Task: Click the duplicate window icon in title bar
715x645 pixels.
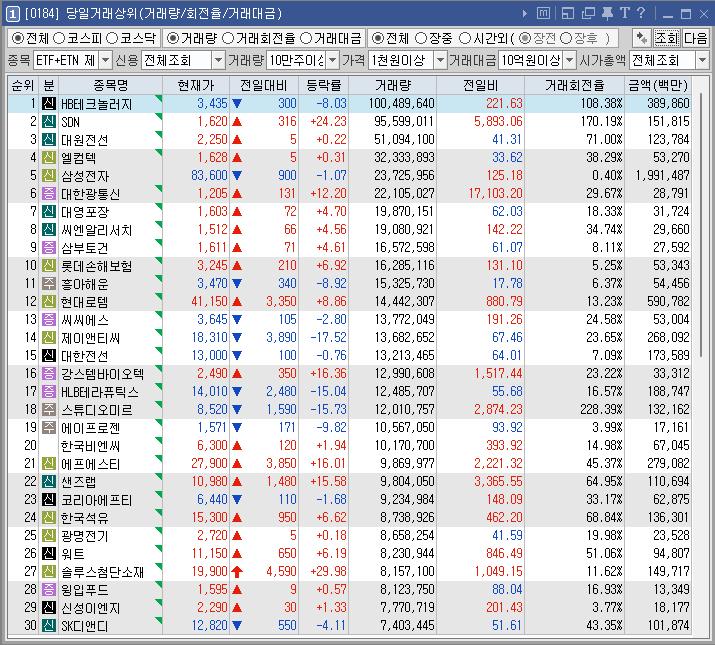Action: click(588, 13)
